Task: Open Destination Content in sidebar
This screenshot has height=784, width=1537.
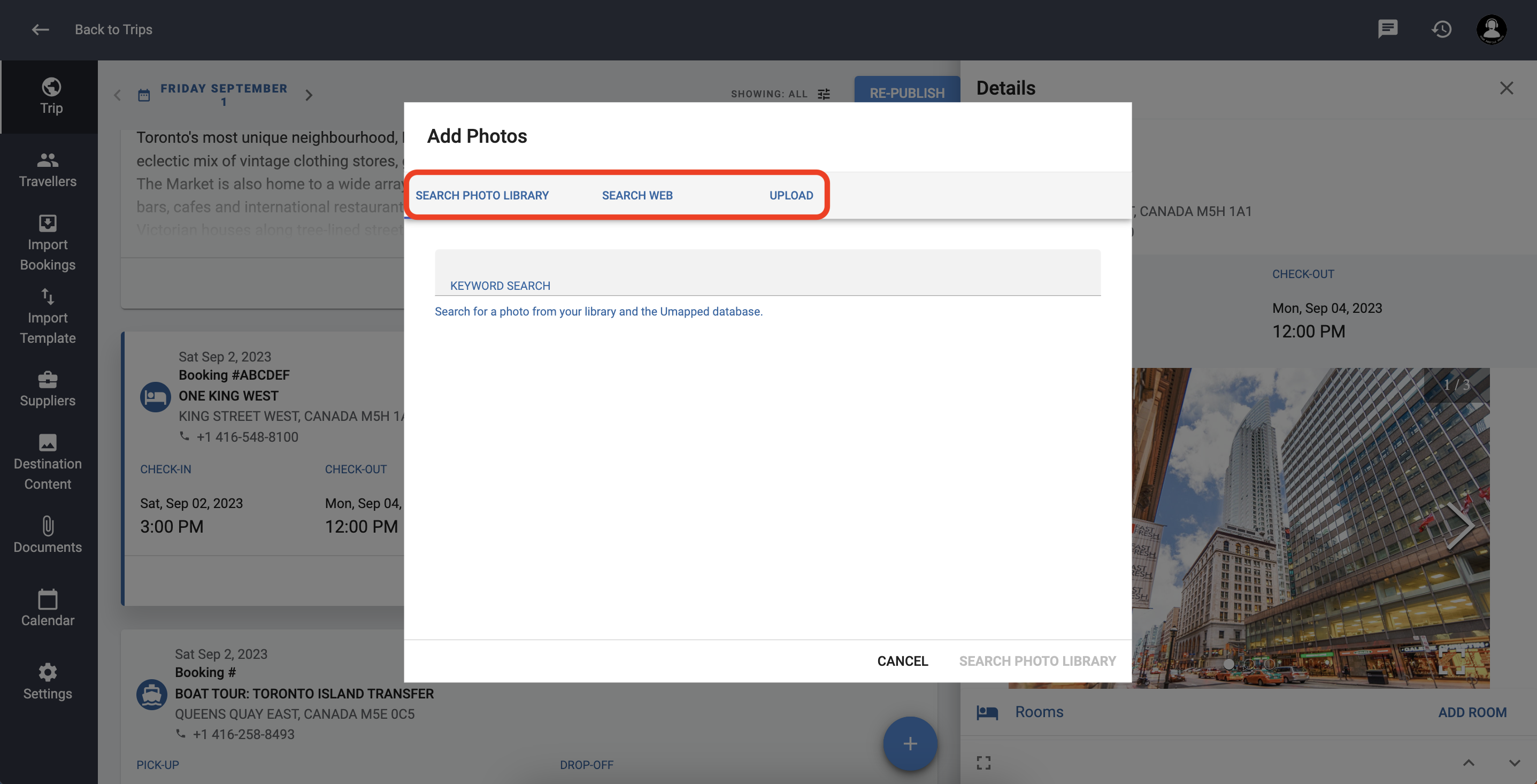Action: (x=48, y=462)
